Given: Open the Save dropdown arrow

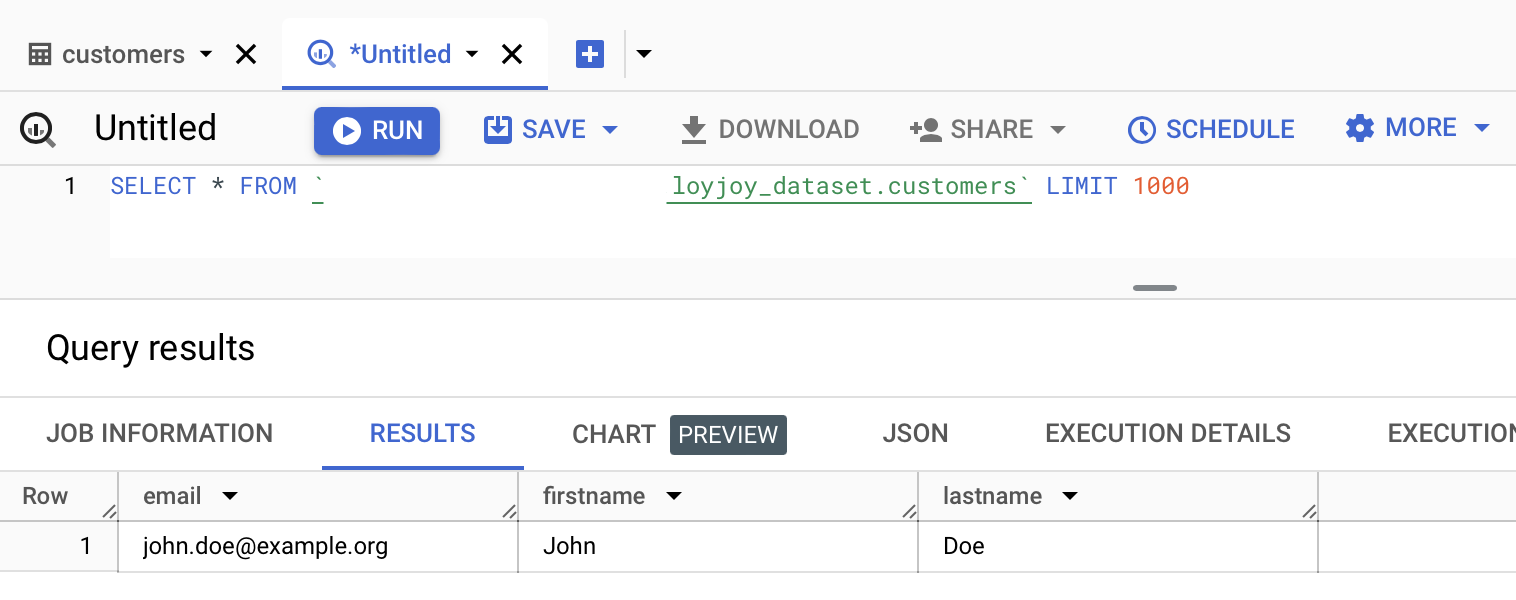Looking at the screenshot, I should pyautogui.click(x=610, y=130).
